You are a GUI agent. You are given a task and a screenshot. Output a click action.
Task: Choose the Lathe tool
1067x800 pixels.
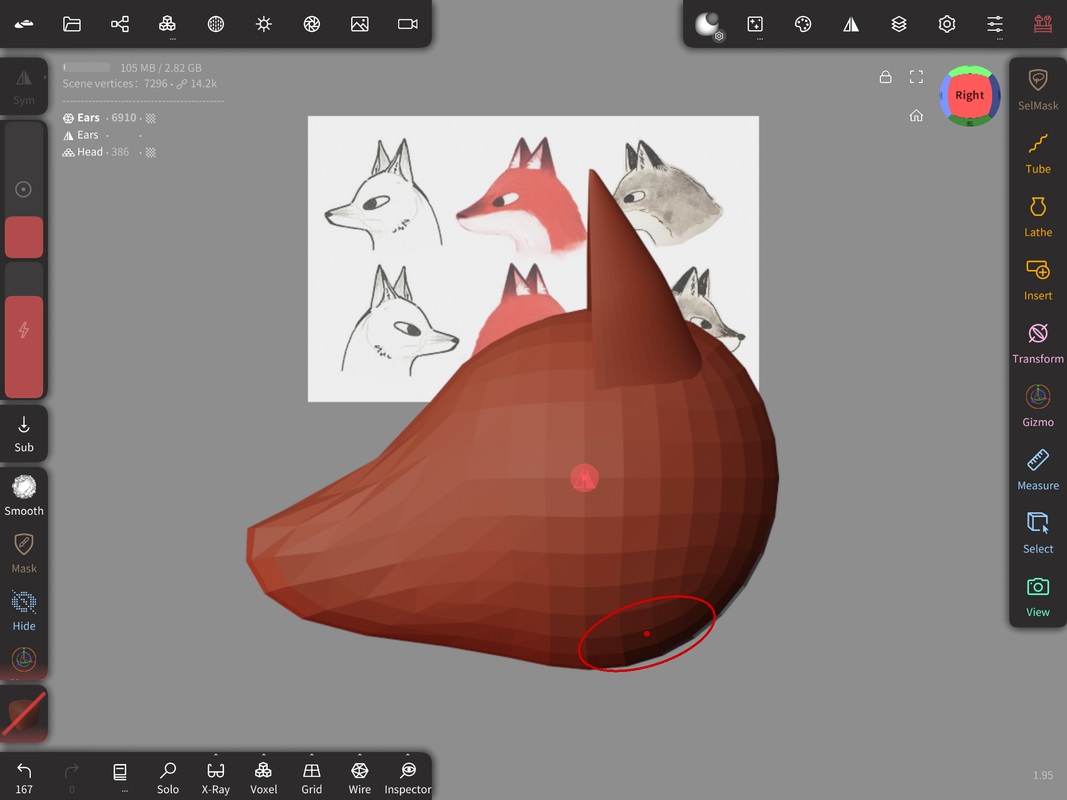tap(1038, 215)
